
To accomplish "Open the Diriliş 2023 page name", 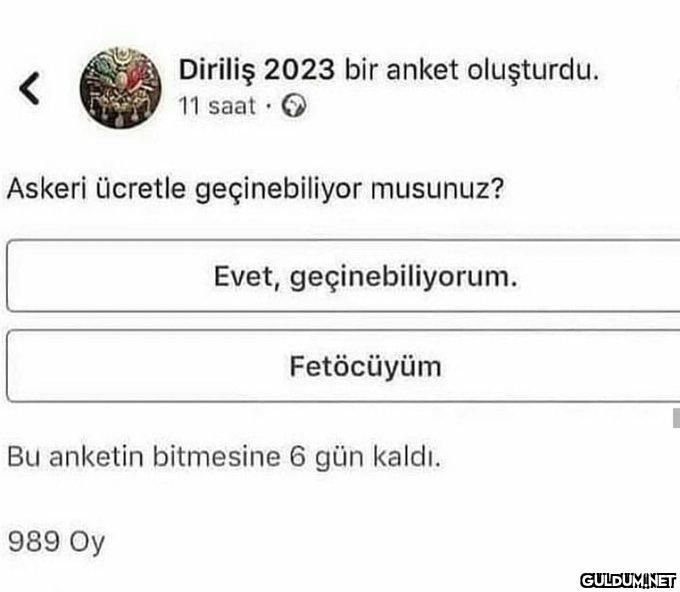I will click(x=256, y=69).
